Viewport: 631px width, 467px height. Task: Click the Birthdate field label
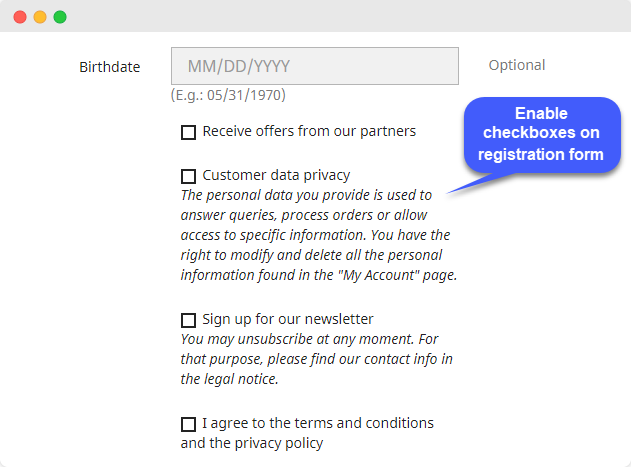[109, 67]
